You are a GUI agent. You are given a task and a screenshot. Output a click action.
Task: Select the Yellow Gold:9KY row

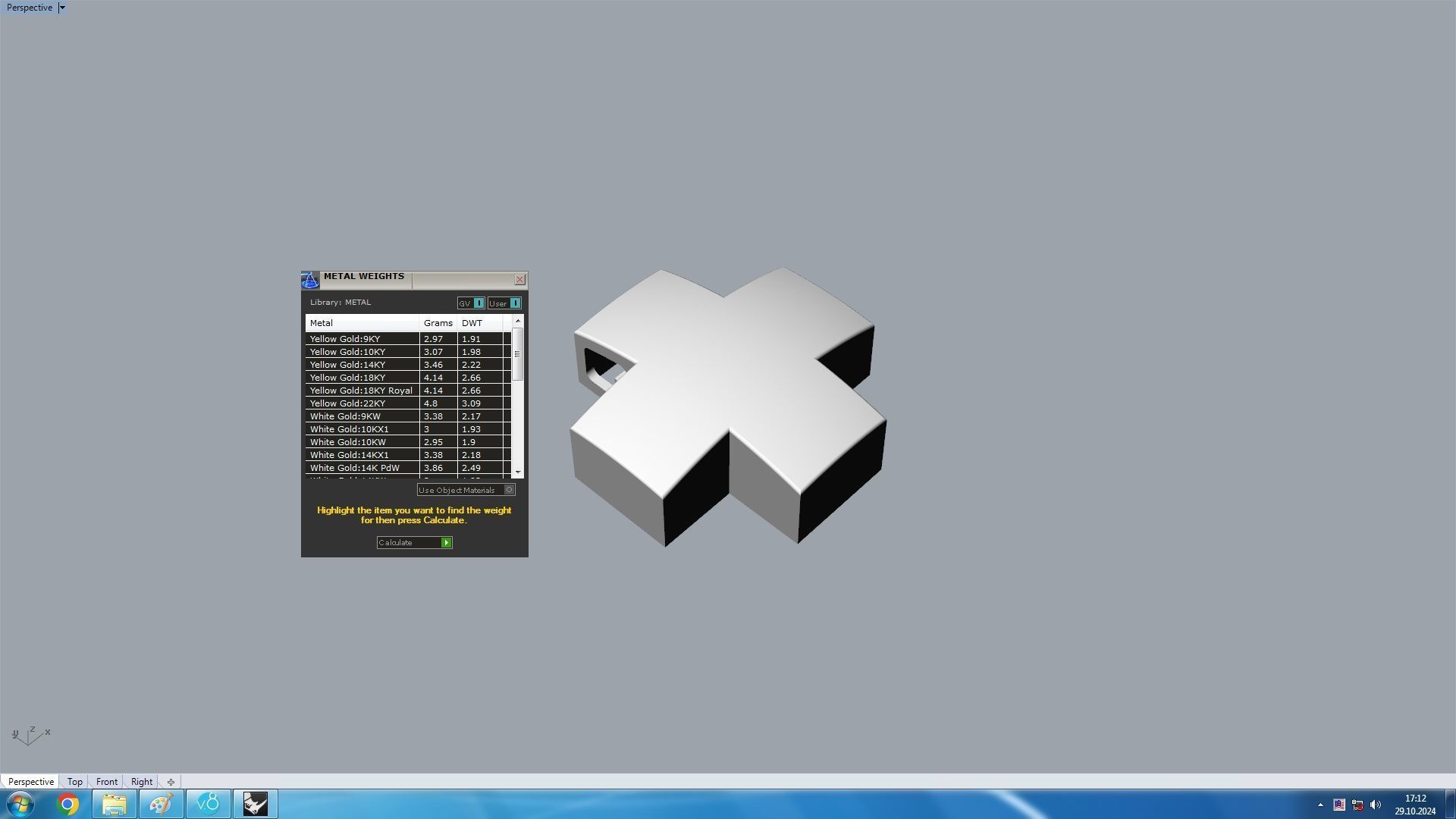pyautogui.click(x=408, y=339)
